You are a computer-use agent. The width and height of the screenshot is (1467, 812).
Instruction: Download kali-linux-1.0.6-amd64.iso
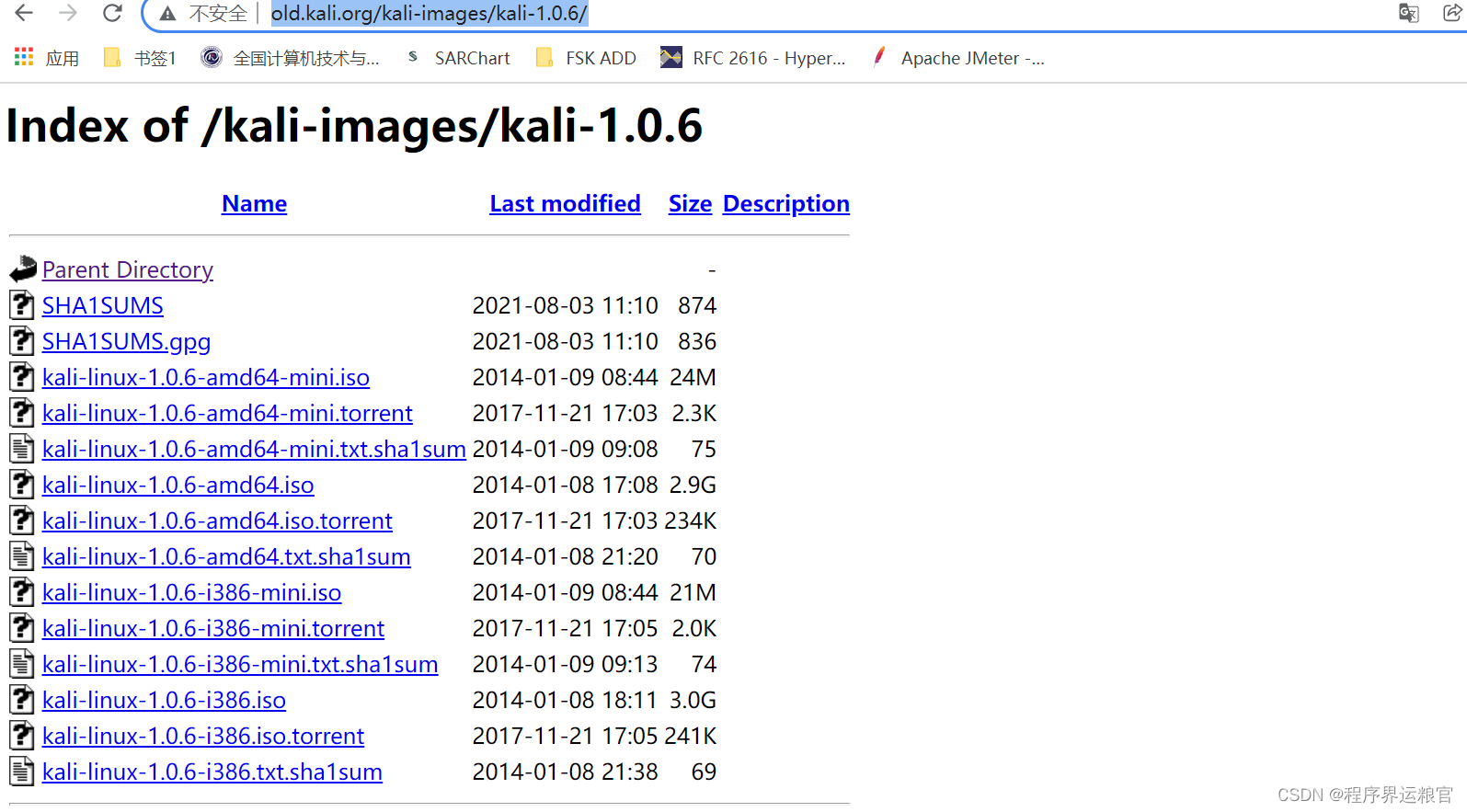click(x=178, y=485)
